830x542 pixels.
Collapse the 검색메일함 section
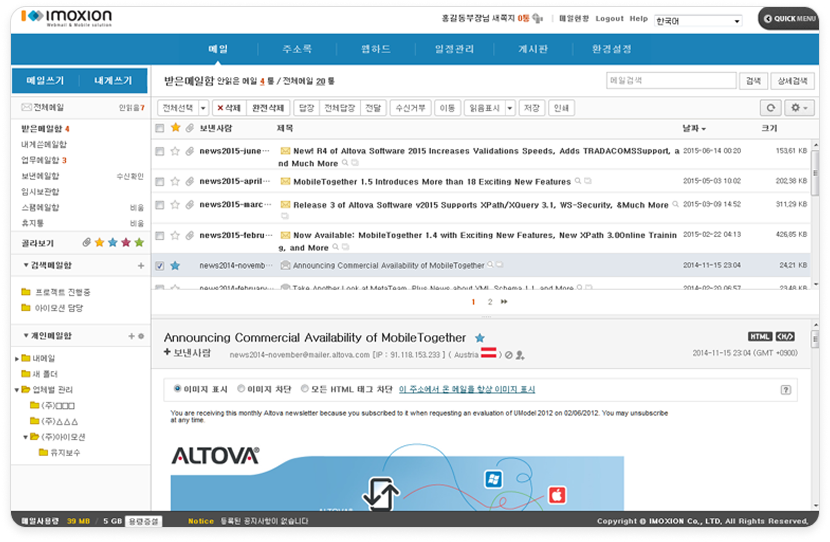pyautogui.click(x=25, y=265)
